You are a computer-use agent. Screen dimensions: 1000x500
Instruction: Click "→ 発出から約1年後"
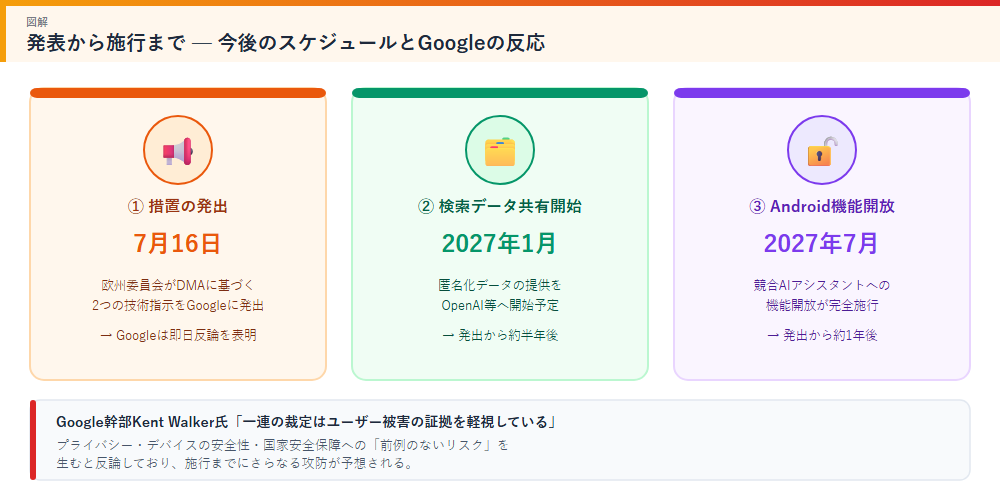pos(821,335)
